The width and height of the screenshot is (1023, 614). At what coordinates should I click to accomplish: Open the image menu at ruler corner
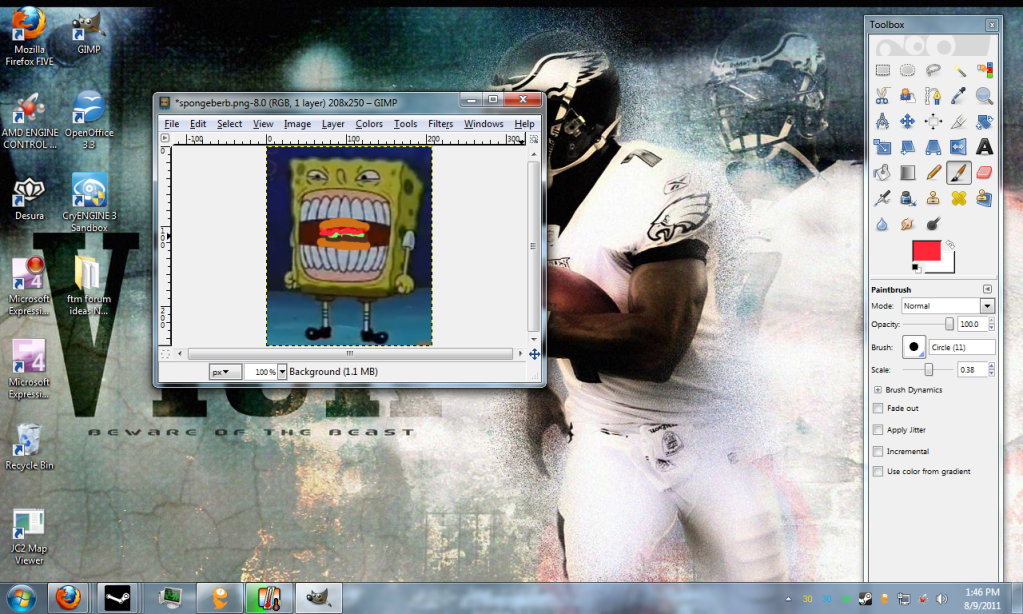click(x=165, y=138)
